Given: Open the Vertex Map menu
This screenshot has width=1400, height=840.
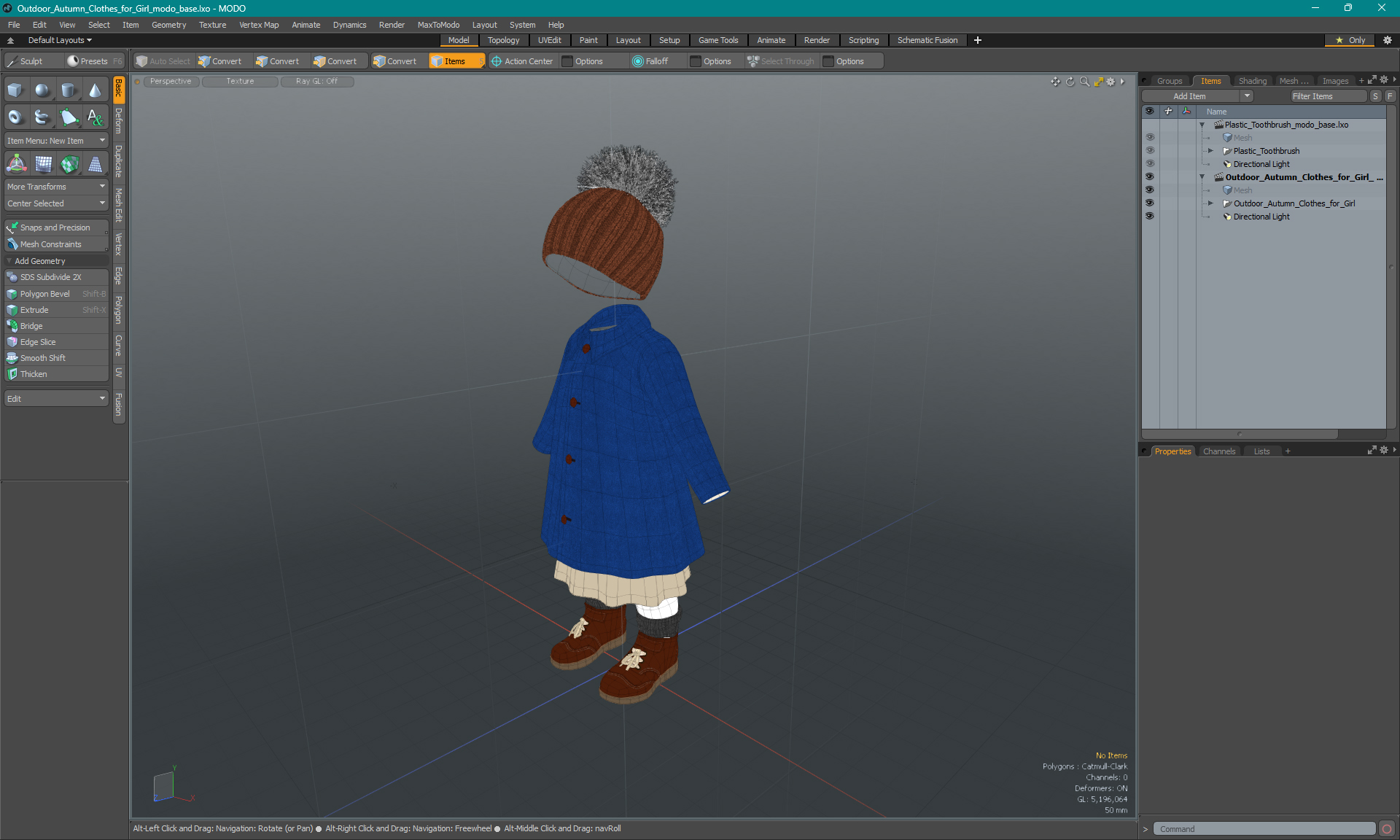Looking at the screenshot, I should click(x=259, y=25).
